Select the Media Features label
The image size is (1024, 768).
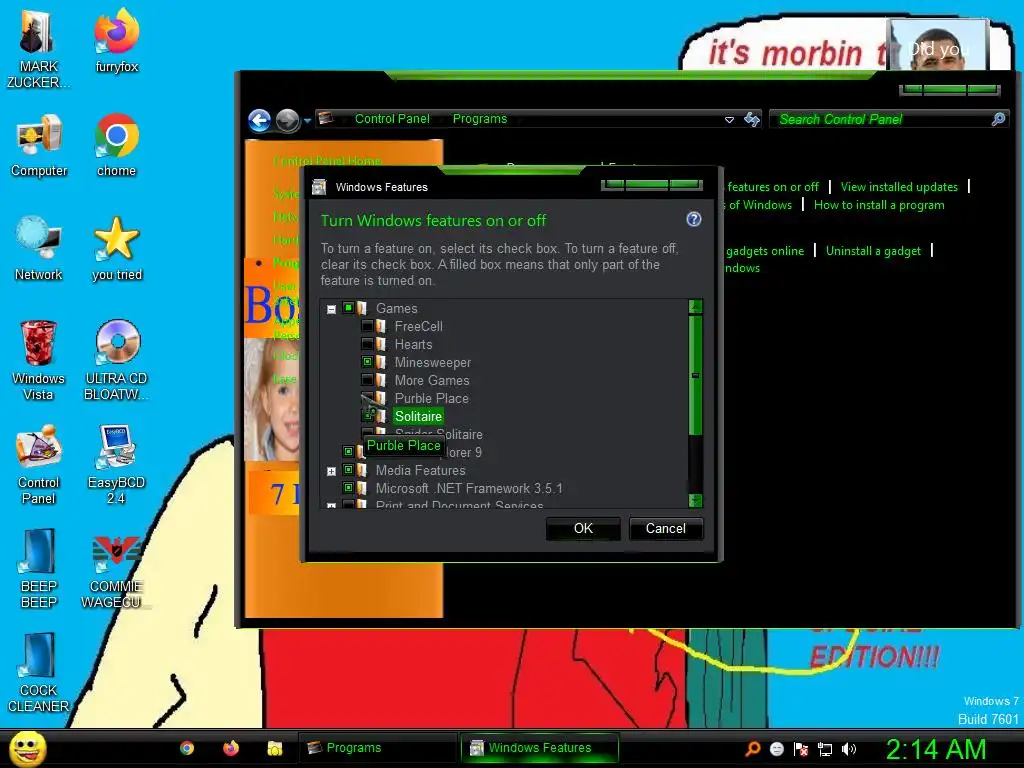(x=421, y=470)
